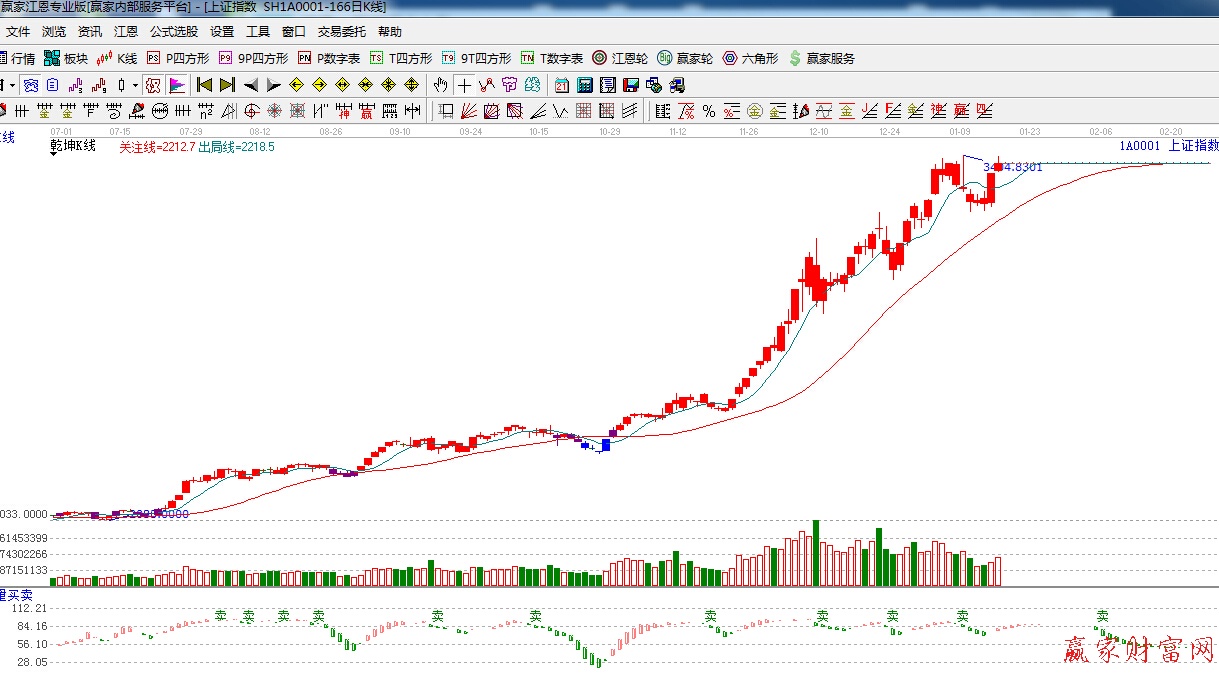Switch to 9P四方形 view

point(254,59)
